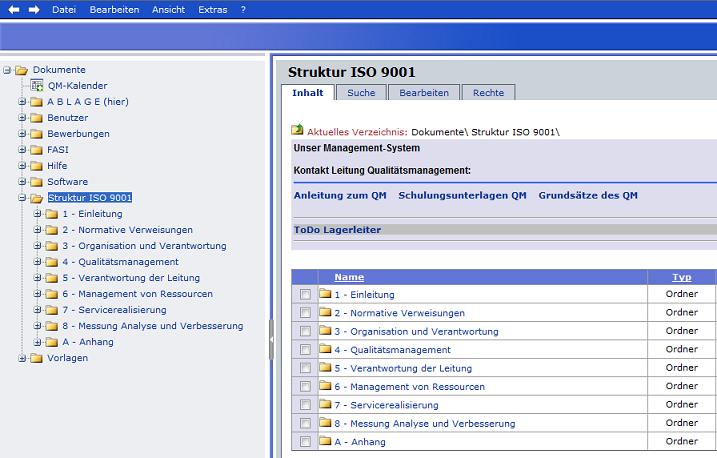Image resolution: width=717 pixels, height=458 pixels.
Task: Open the Bearbeiten menu in menu bar
Action: (114, 9)
